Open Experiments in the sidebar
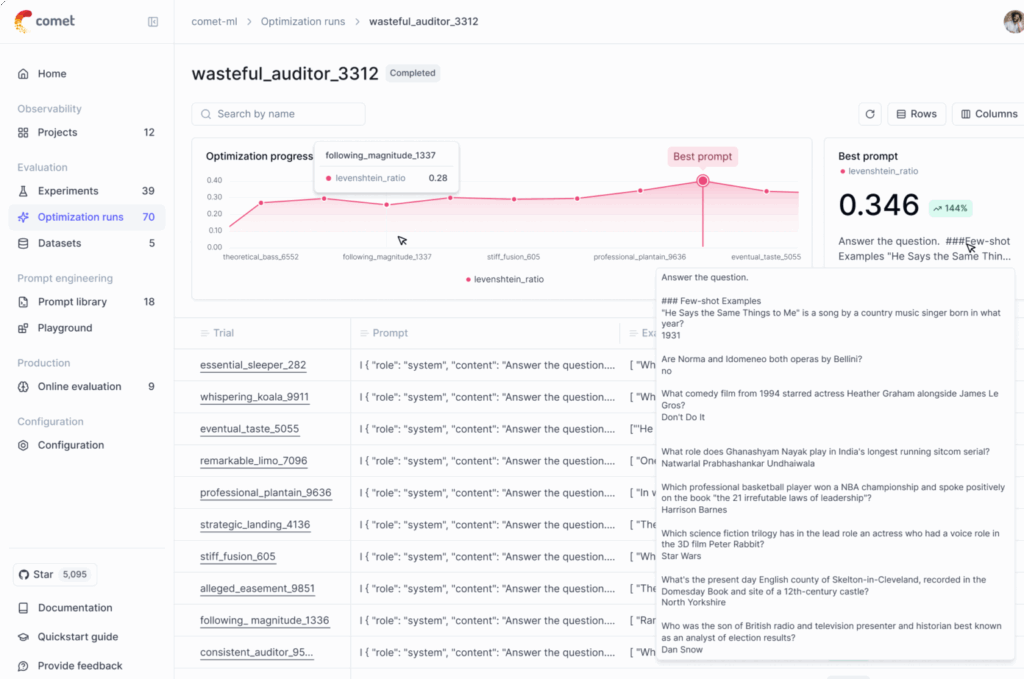Screen dimensions: 1024x679 tap(68, 191)
